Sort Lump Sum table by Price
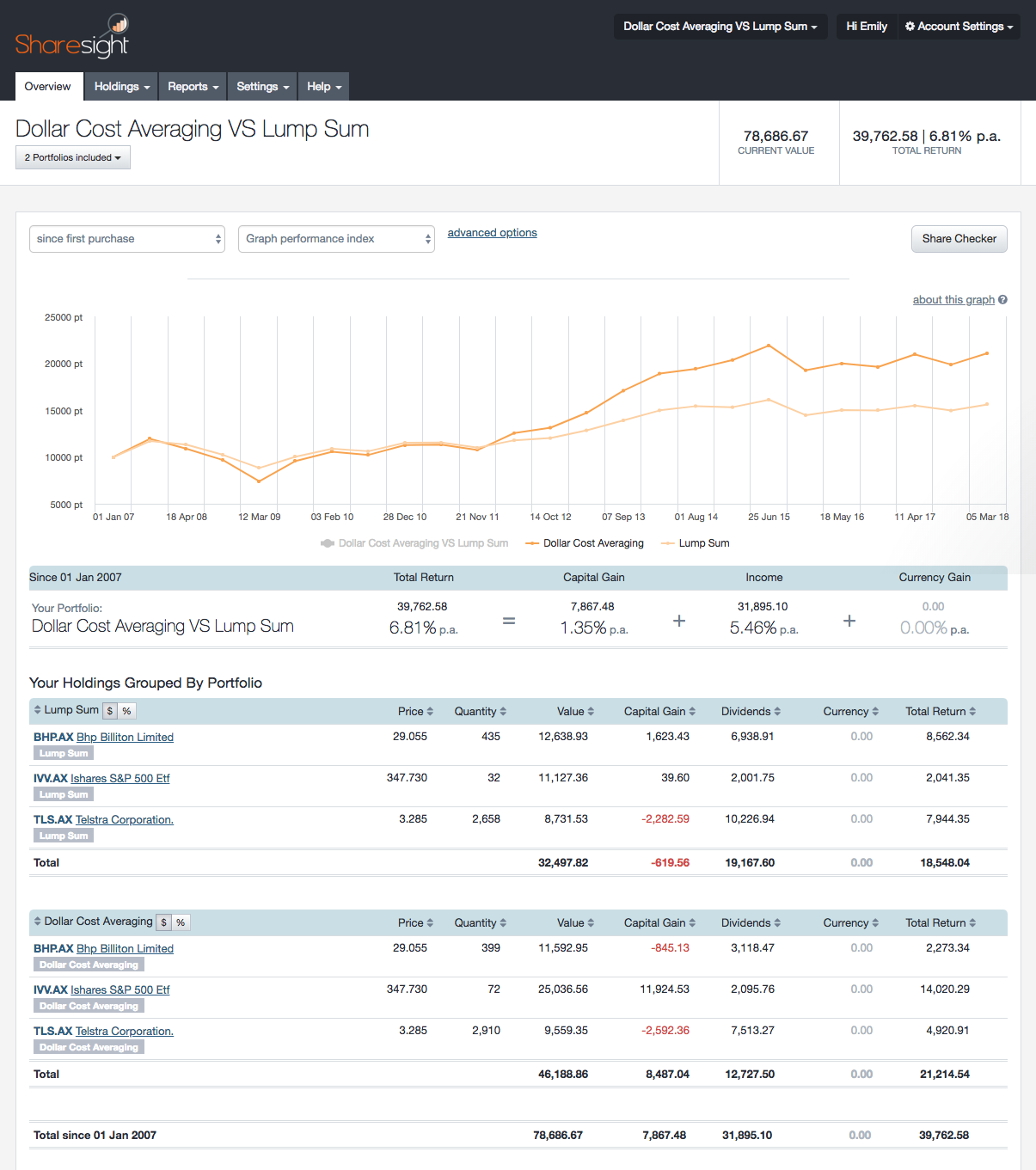The height and width of the screenshot is (1170, 1036). [415, 711]
